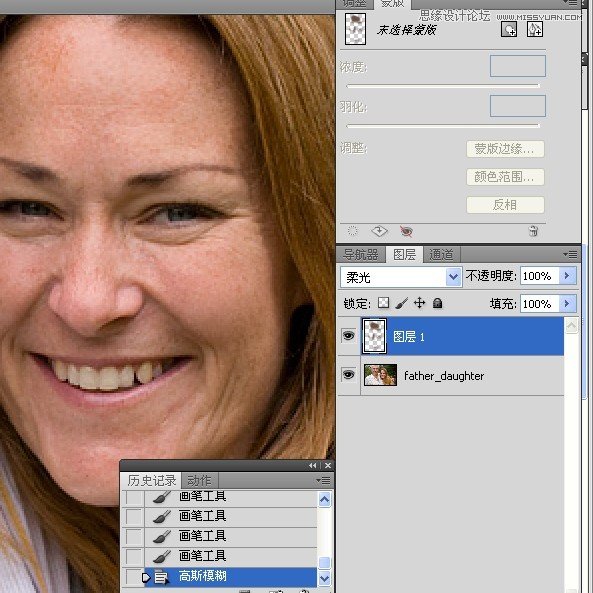Click Layers panel scroll up arrow
Screen dimensions: 593x593
click(571, 325)
